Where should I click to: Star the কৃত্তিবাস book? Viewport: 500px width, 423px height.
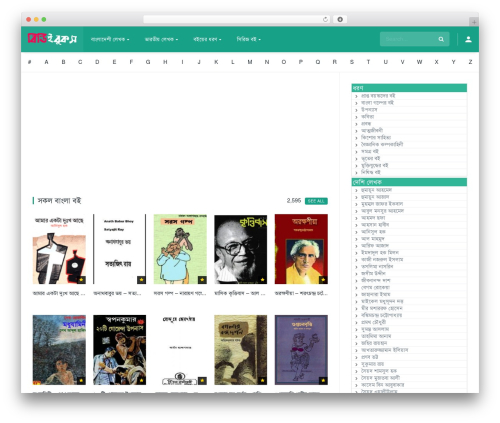click(263, 280)
